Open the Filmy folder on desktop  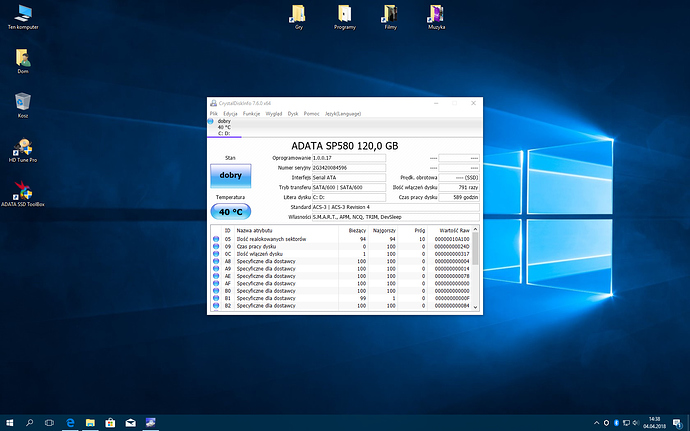(x=390, y=17)
